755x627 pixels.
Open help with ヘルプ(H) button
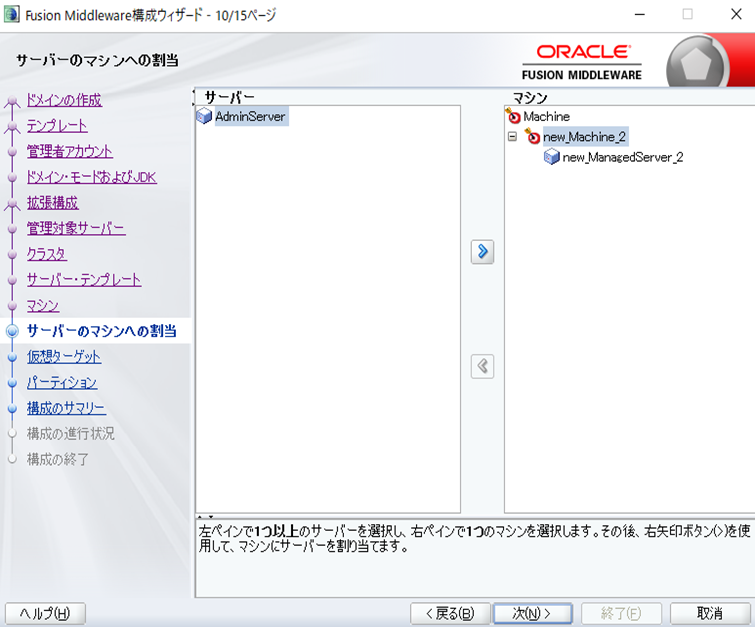(46, 613)
